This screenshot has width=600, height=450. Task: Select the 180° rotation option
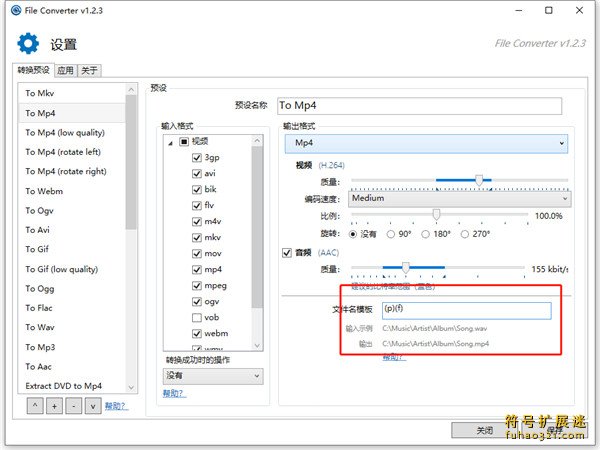click(426, 234)
